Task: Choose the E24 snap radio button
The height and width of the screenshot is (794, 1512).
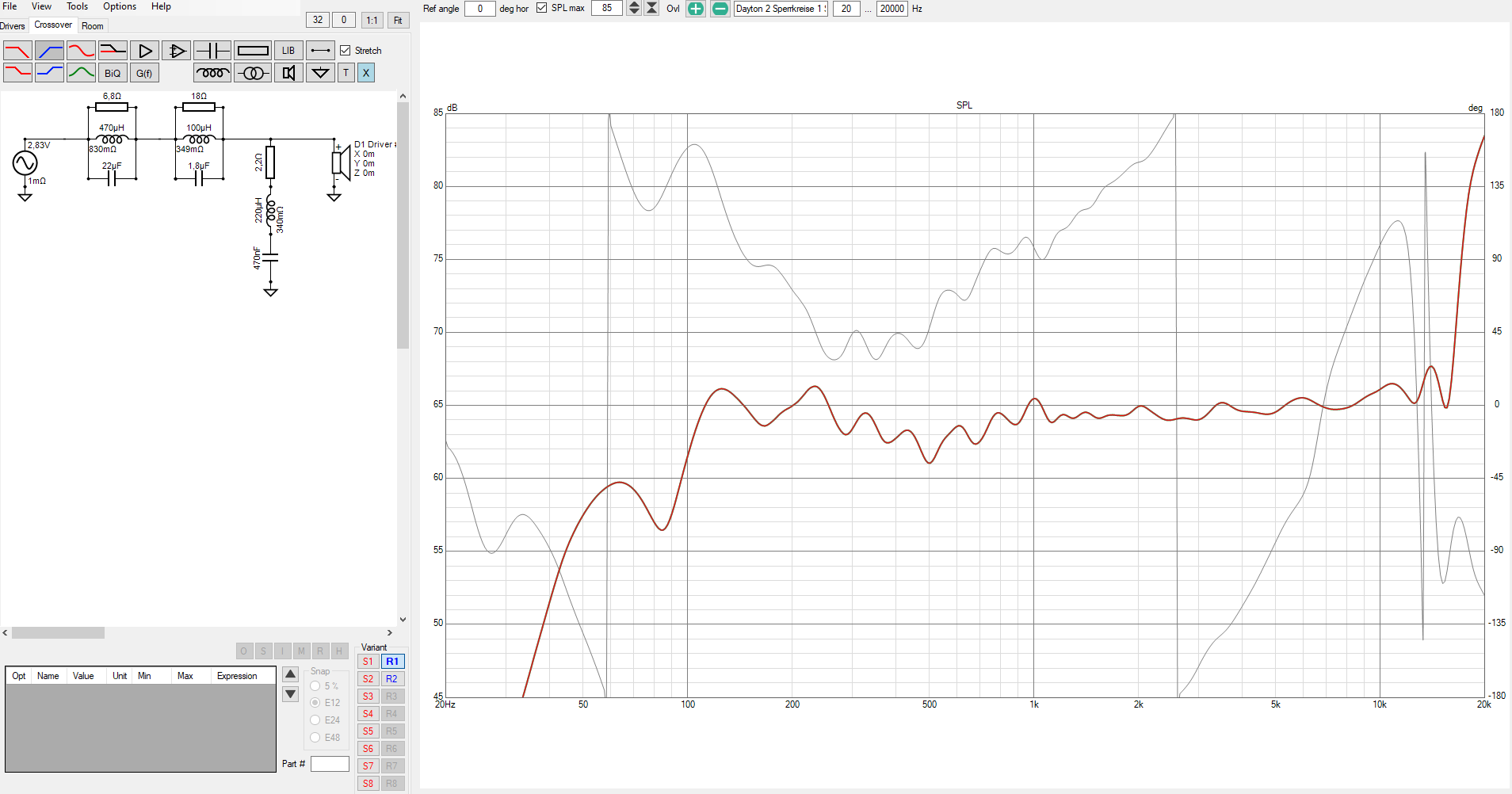Action: pos(315,720)
